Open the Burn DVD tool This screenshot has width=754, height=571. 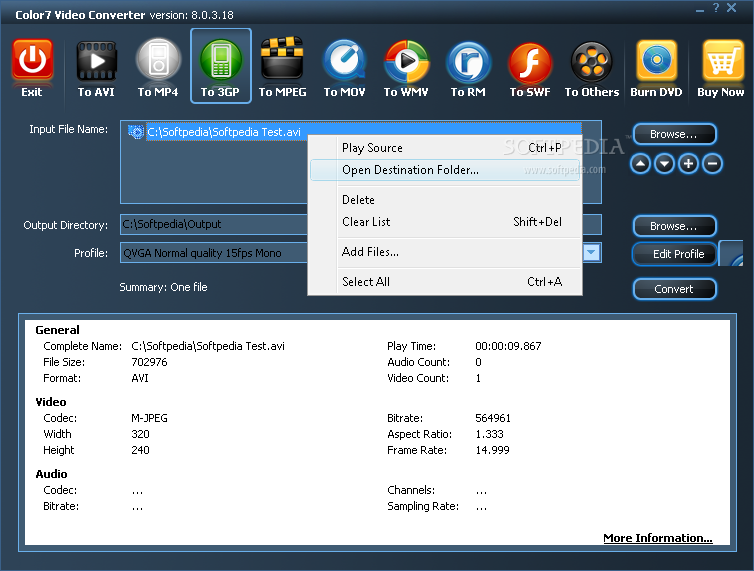[656, 68]
